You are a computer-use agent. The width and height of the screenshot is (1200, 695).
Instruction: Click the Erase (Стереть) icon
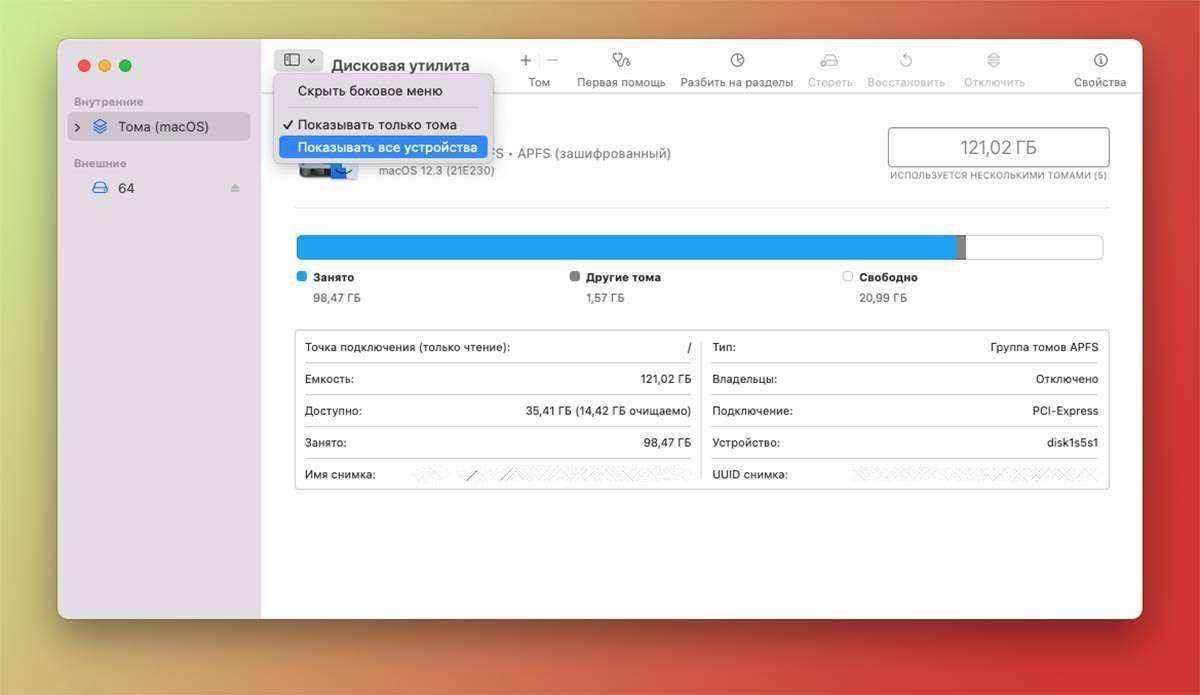click(829, 61)
